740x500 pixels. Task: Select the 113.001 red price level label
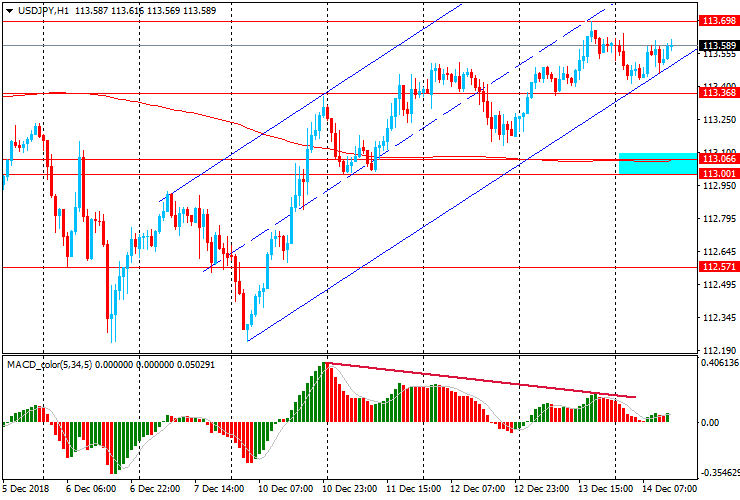pyautogui.click(x=719, y=174)
